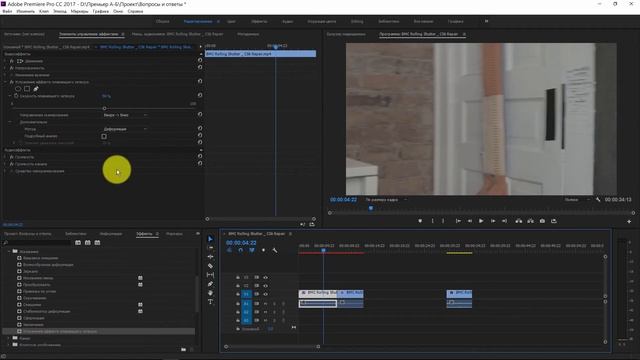Switch to the Project panel tab

pos(28,234)
